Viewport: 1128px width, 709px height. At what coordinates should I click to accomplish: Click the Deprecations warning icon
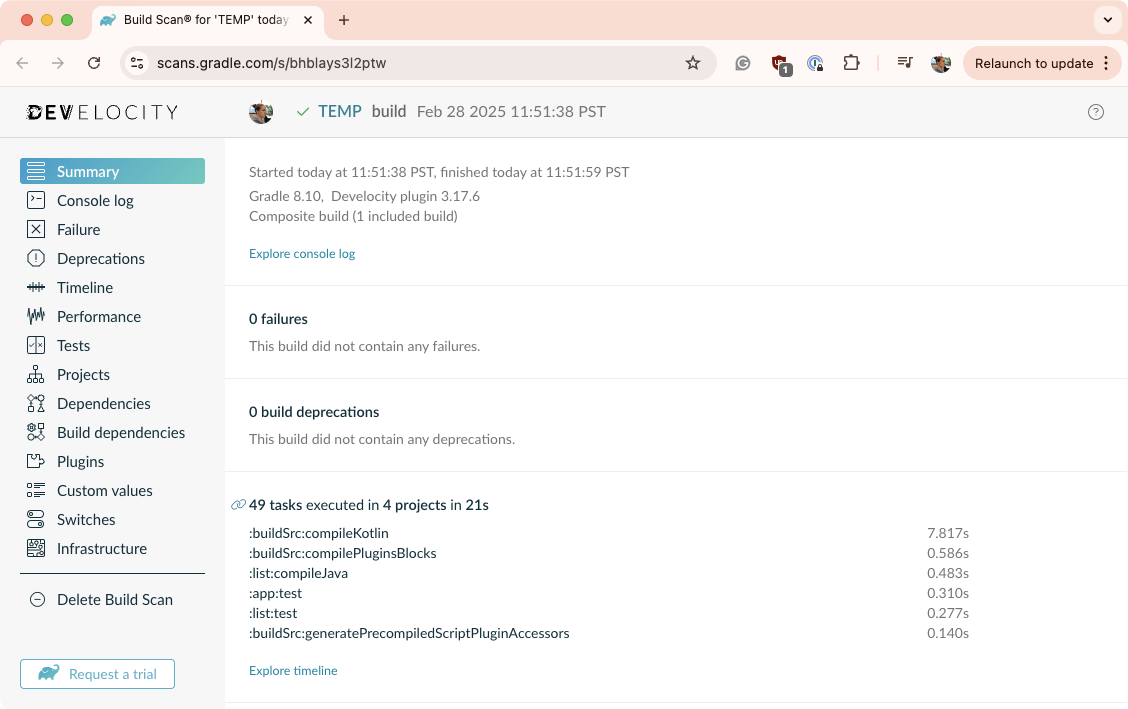[x=36, y=259]
